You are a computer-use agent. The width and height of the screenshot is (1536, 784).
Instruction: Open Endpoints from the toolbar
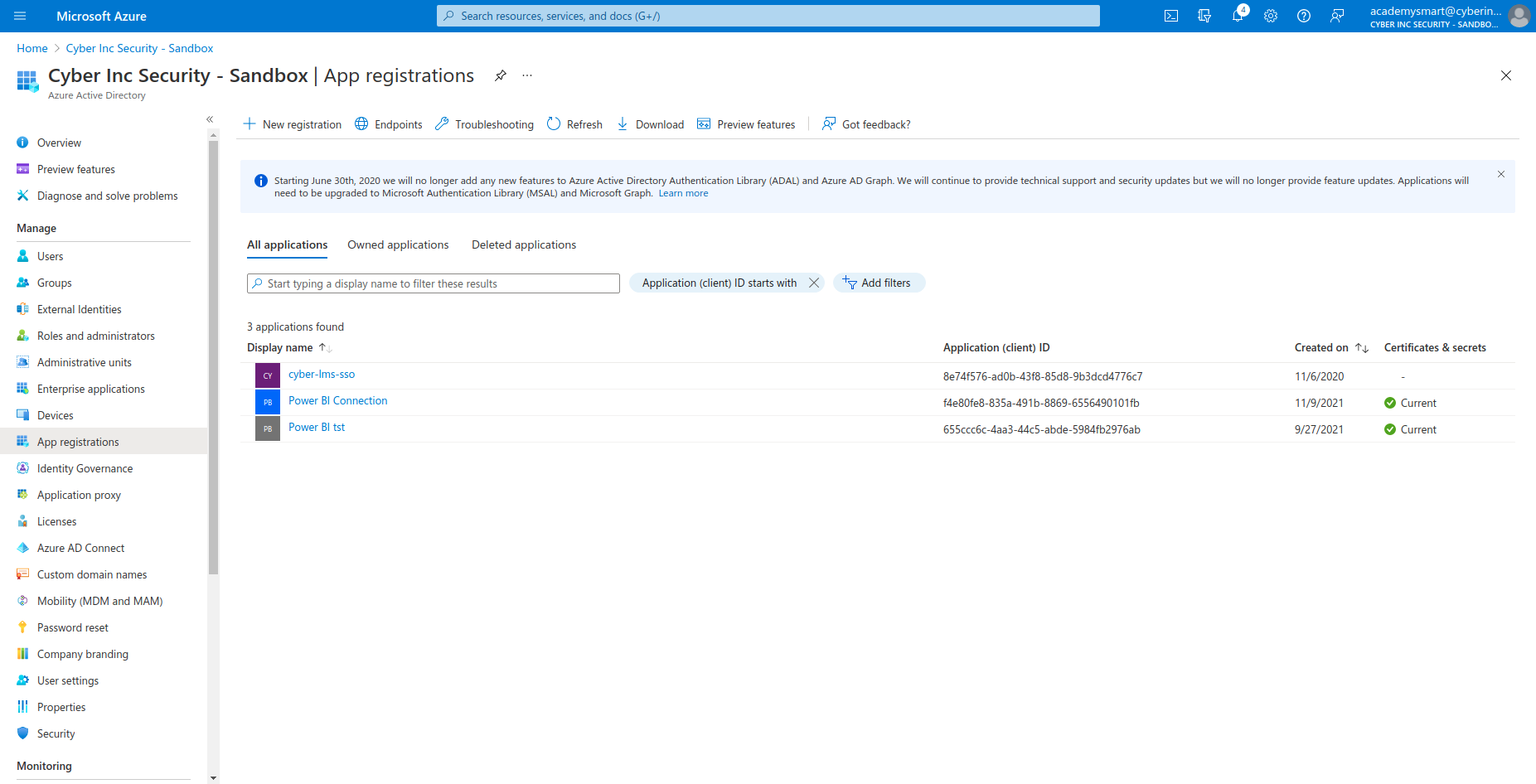(388, 124)
